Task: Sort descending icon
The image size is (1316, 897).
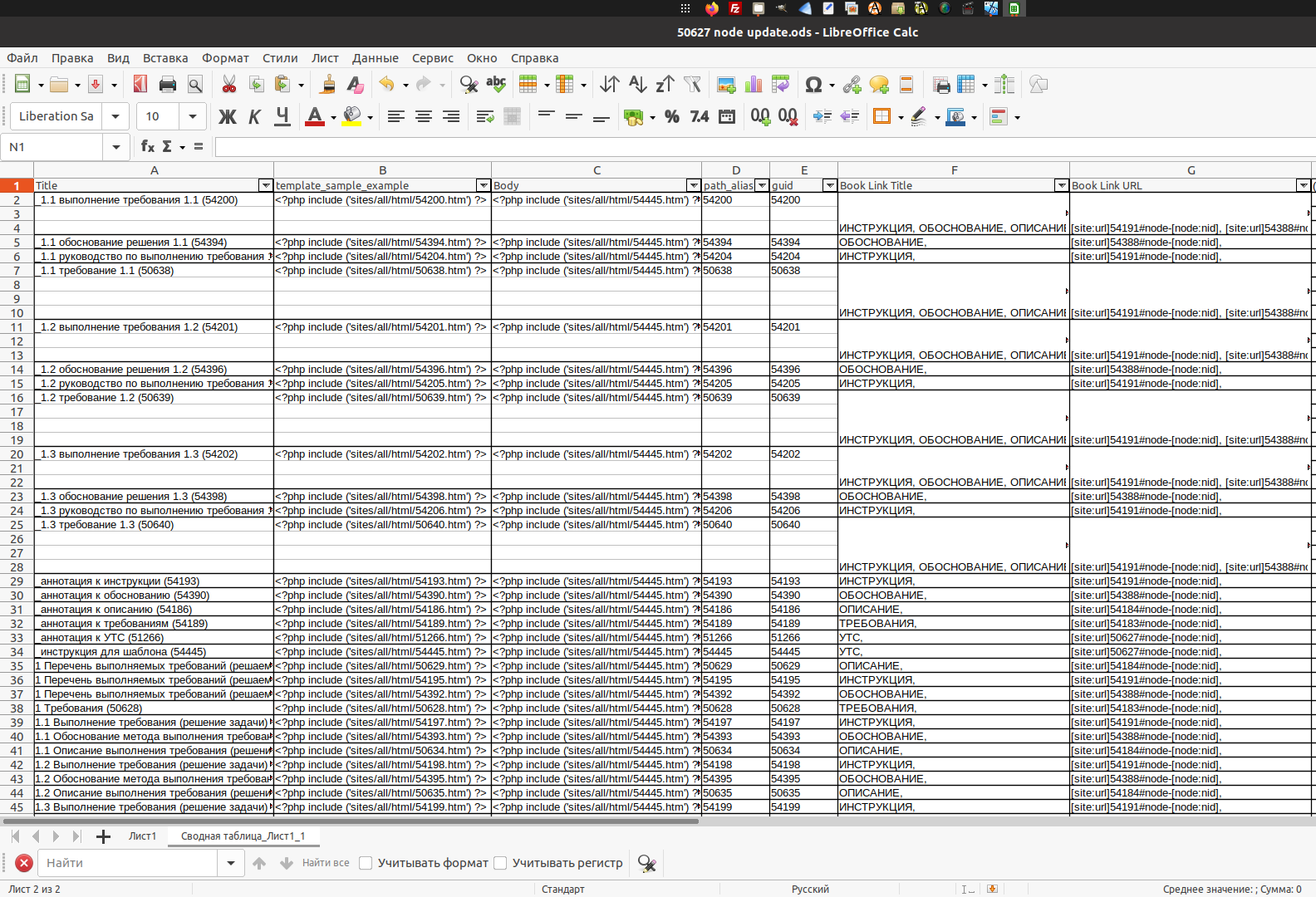Action: click(665, 85)
